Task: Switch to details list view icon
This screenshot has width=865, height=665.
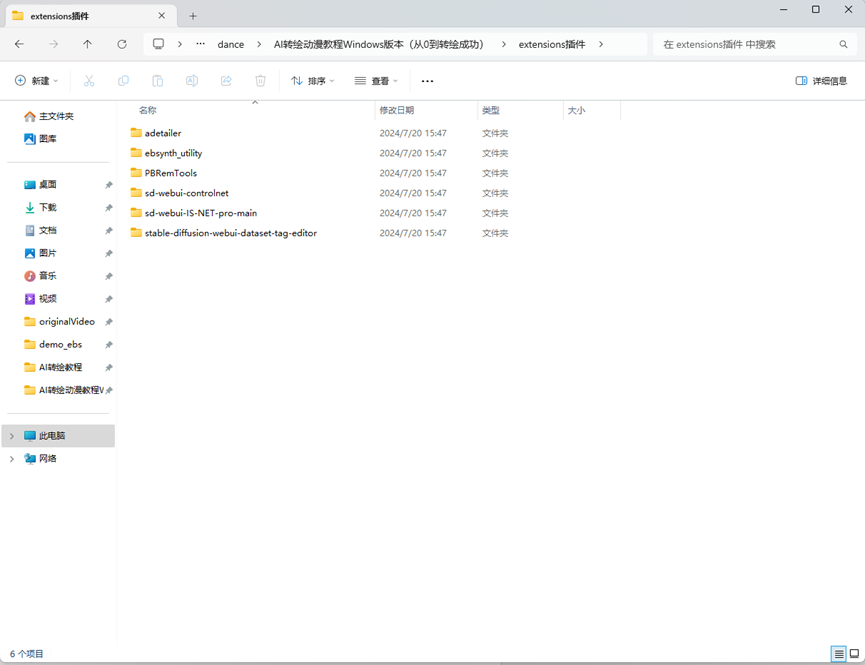Action: pos(838,654)
